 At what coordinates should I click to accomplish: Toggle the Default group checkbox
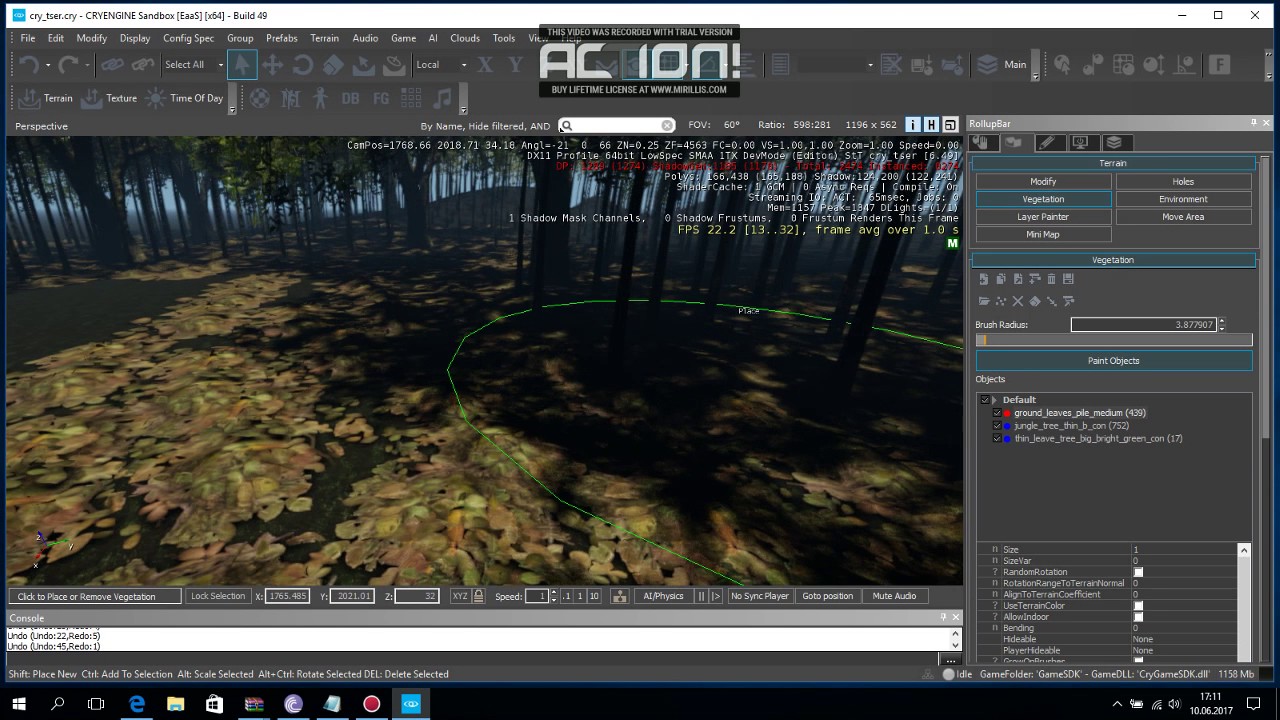985,400
